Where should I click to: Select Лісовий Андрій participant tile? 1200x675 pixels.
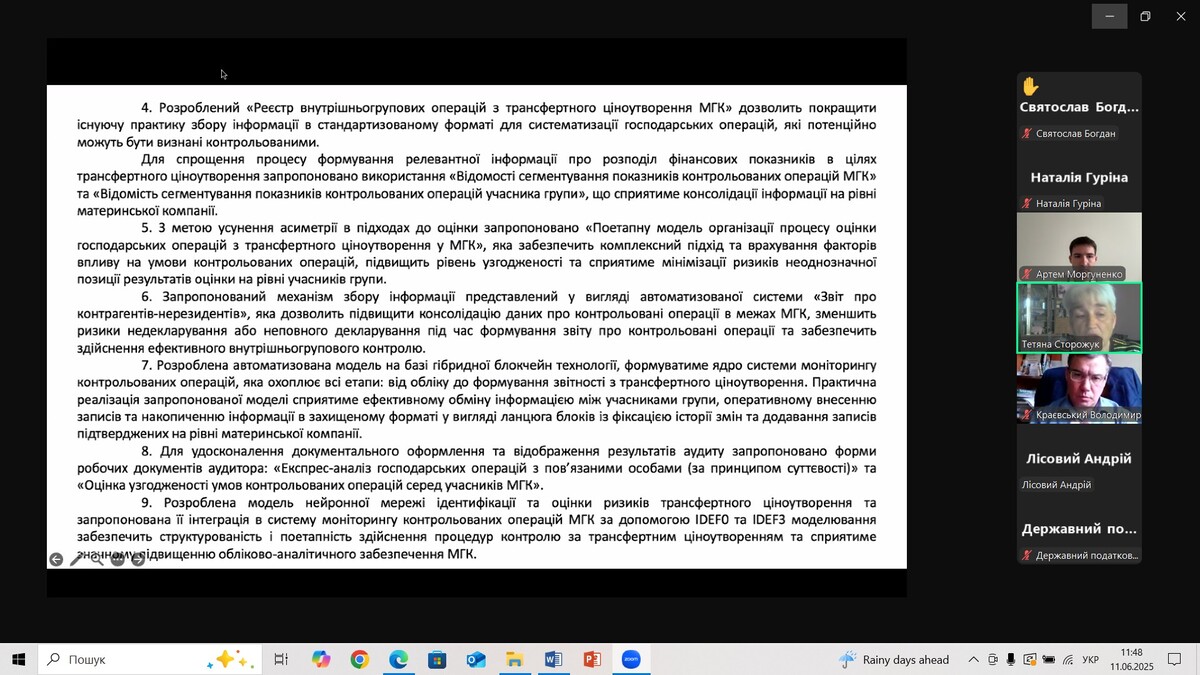tap(1079, 458)
